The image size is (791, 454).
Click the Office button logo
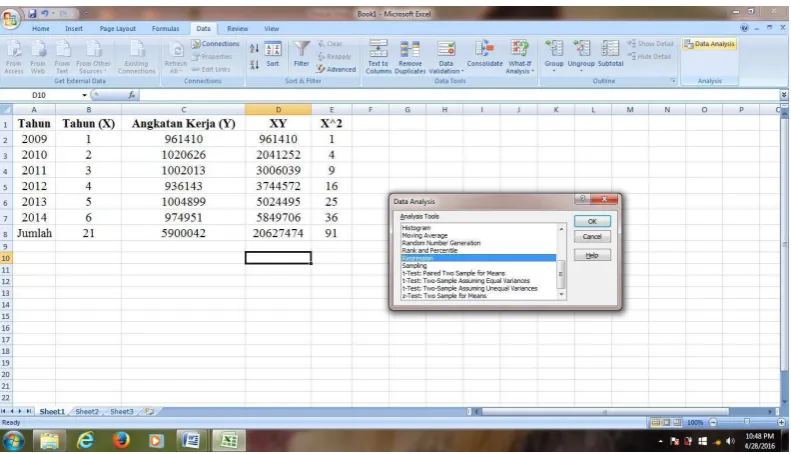pyautogui.click(x=10, y=19)
